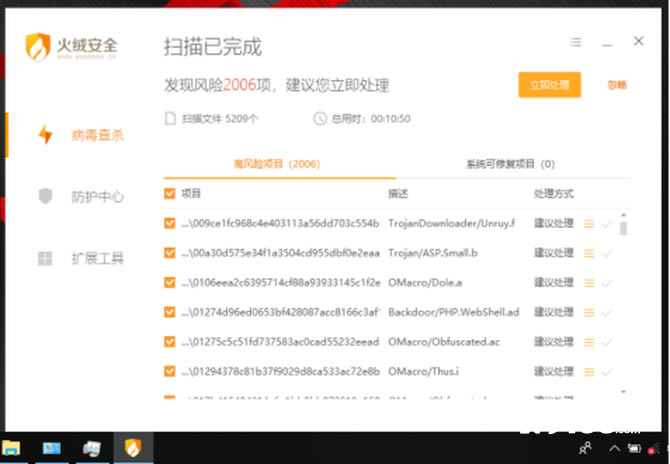Uncheck the 01294378c81b37f9... row checkbox
The height and width of the screenshot is (464, 670).
click(x=170, y=371)
